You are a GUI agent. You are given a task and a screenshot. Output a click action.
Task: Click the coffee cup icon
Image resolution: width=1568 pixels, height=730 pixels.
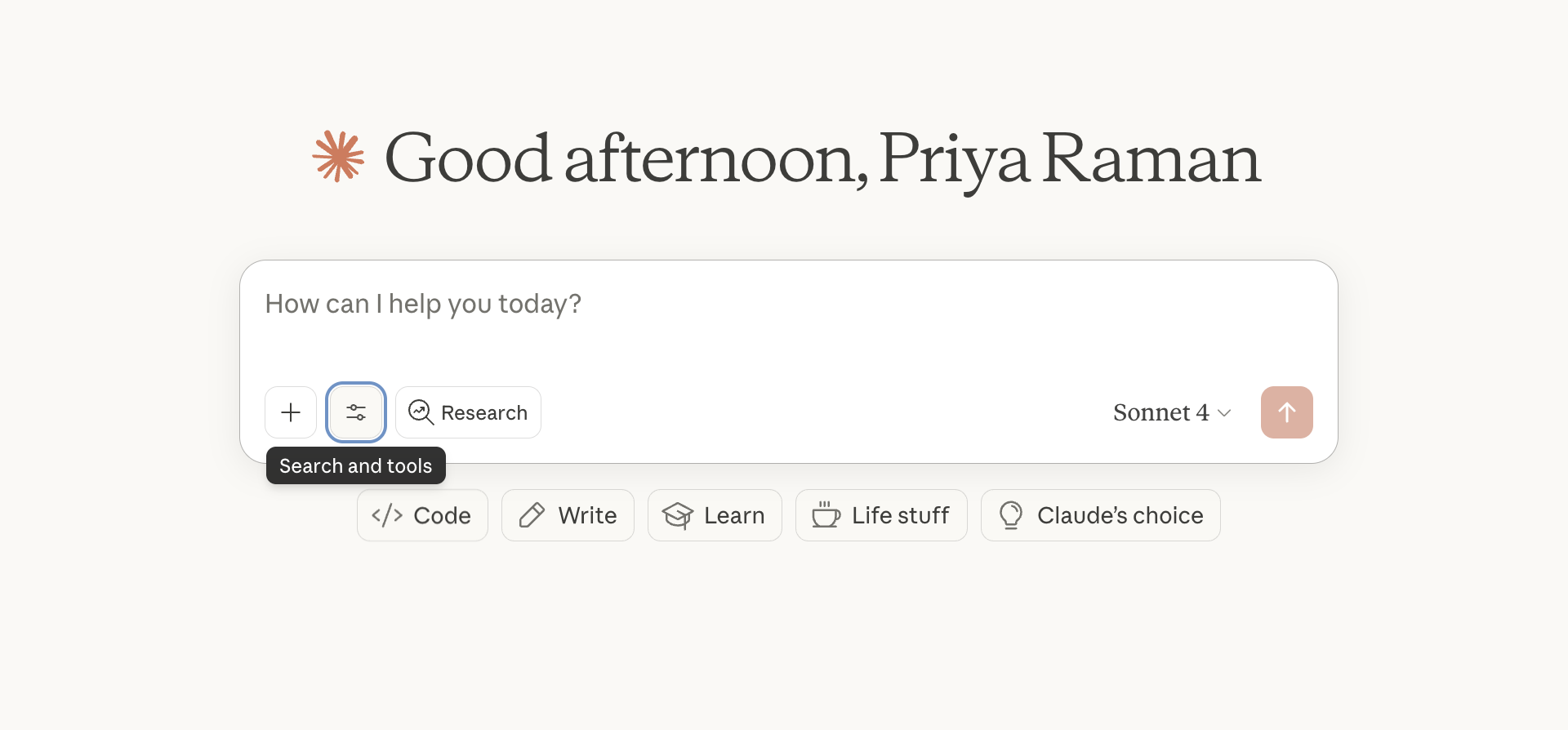point(826,515)
